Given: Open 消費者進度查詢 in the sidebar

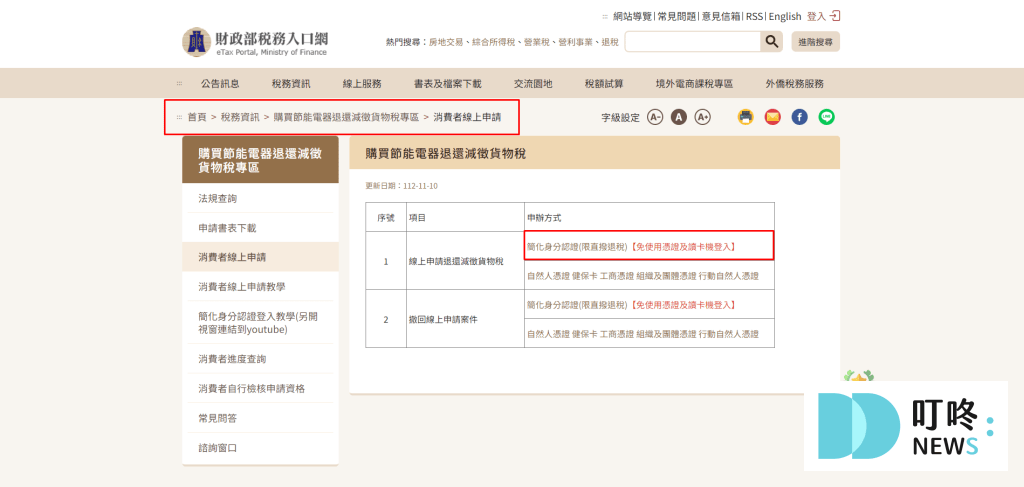Looking at the screenshot, I should click(260, 359).
